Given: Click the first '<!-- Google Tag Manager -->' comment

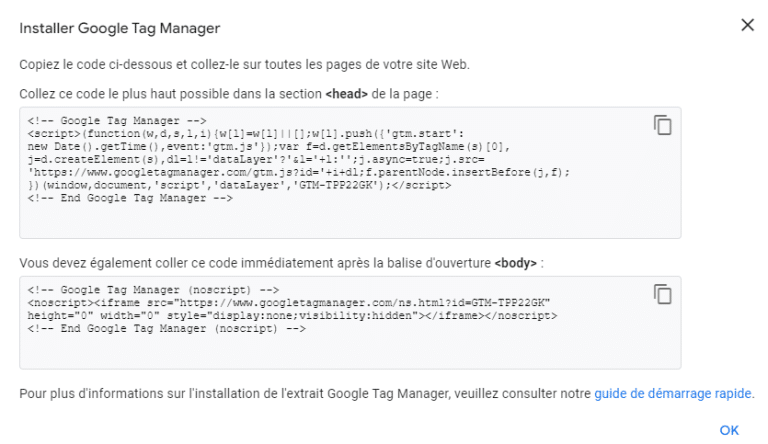Looking at the screenshot, I should 117,121.
